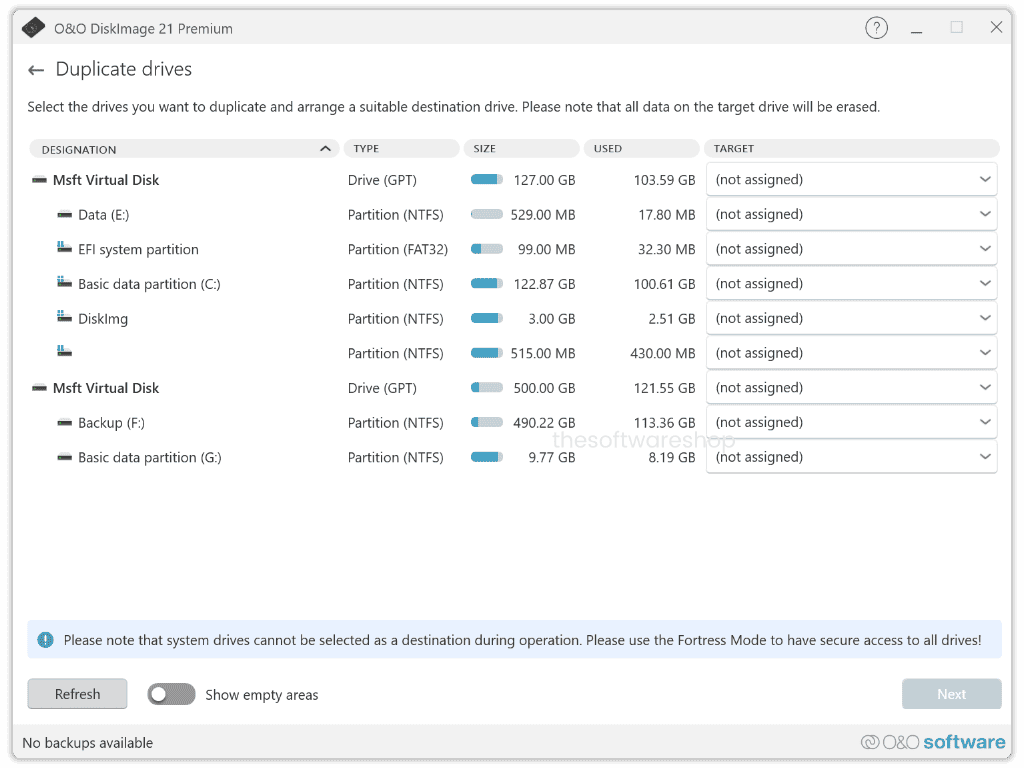The width and height of the screenshot is (1024, 768).
Task: Select the Backup (F:) partition
Action: 112,423
